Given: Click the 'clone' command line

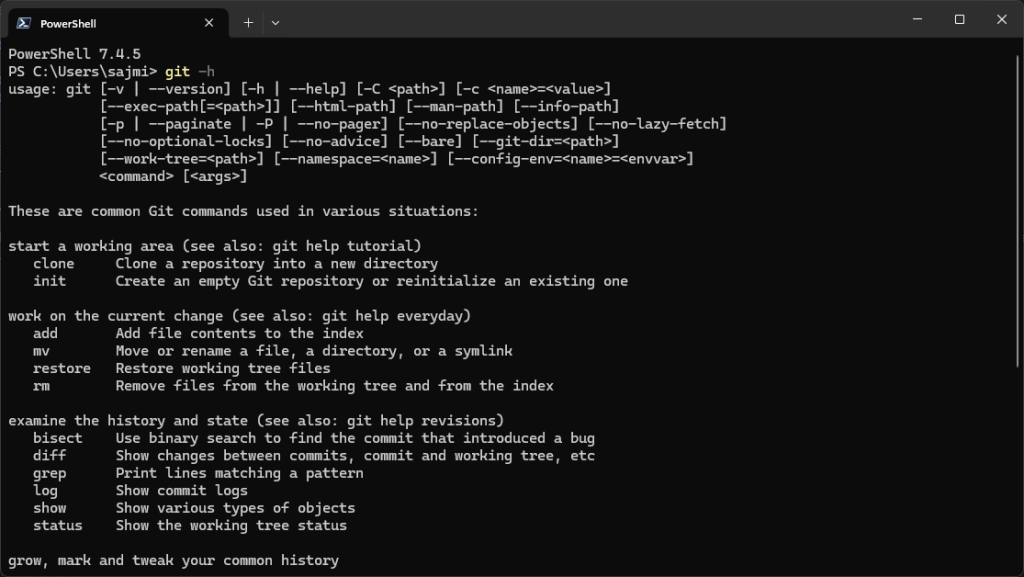Looking at the screenshot, I should (x=235, y=264).
